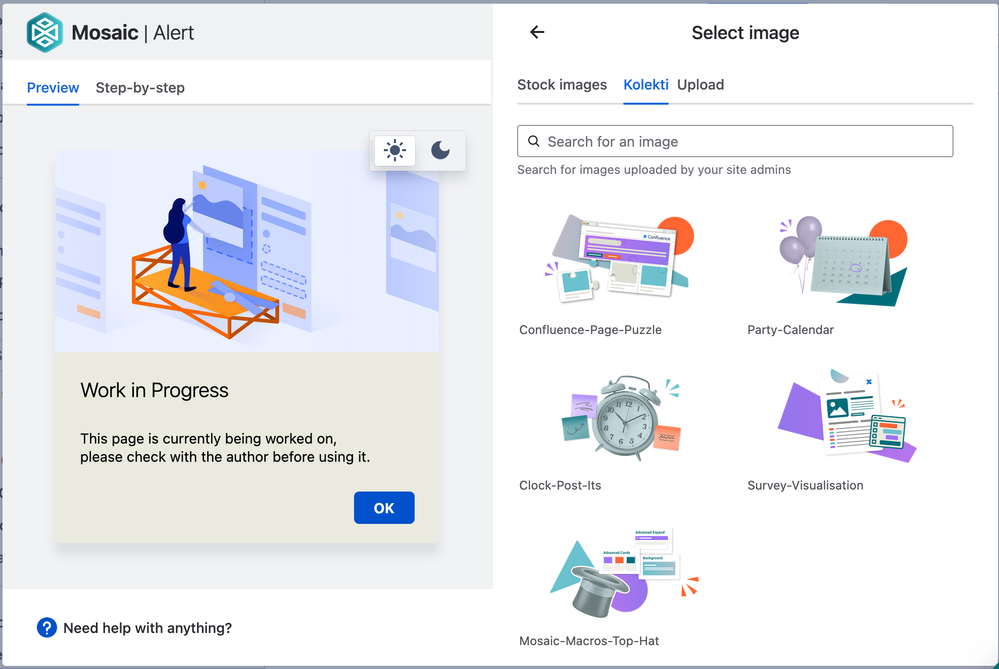Click the Clock-Post-Its label
Viewport: 999px width, 669px height.
pos(560,486)
